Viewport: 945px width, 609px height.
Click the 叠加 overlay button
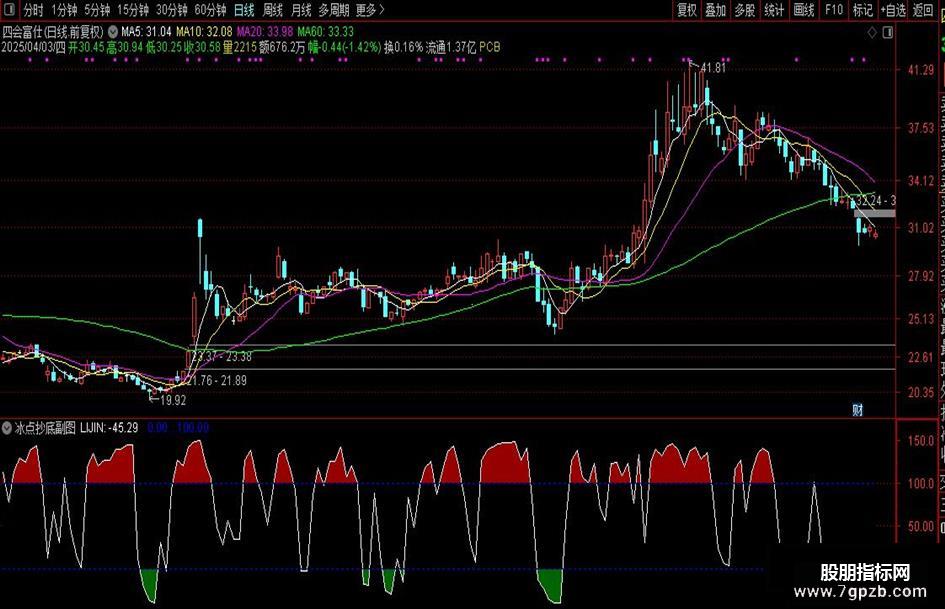click(715, 10)
